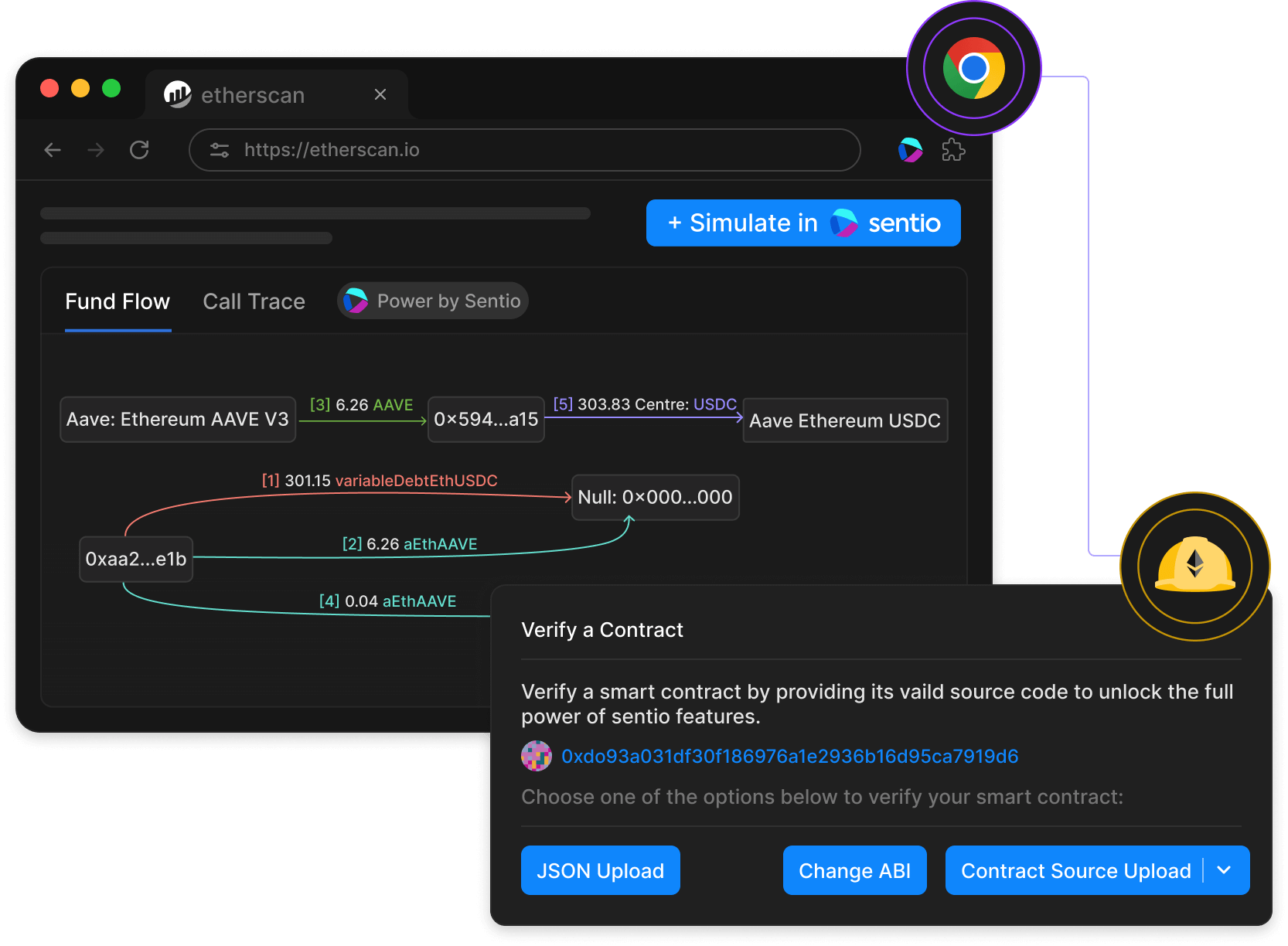Click the [2] 6.26 aEthAAVE label

coord(410,544)
